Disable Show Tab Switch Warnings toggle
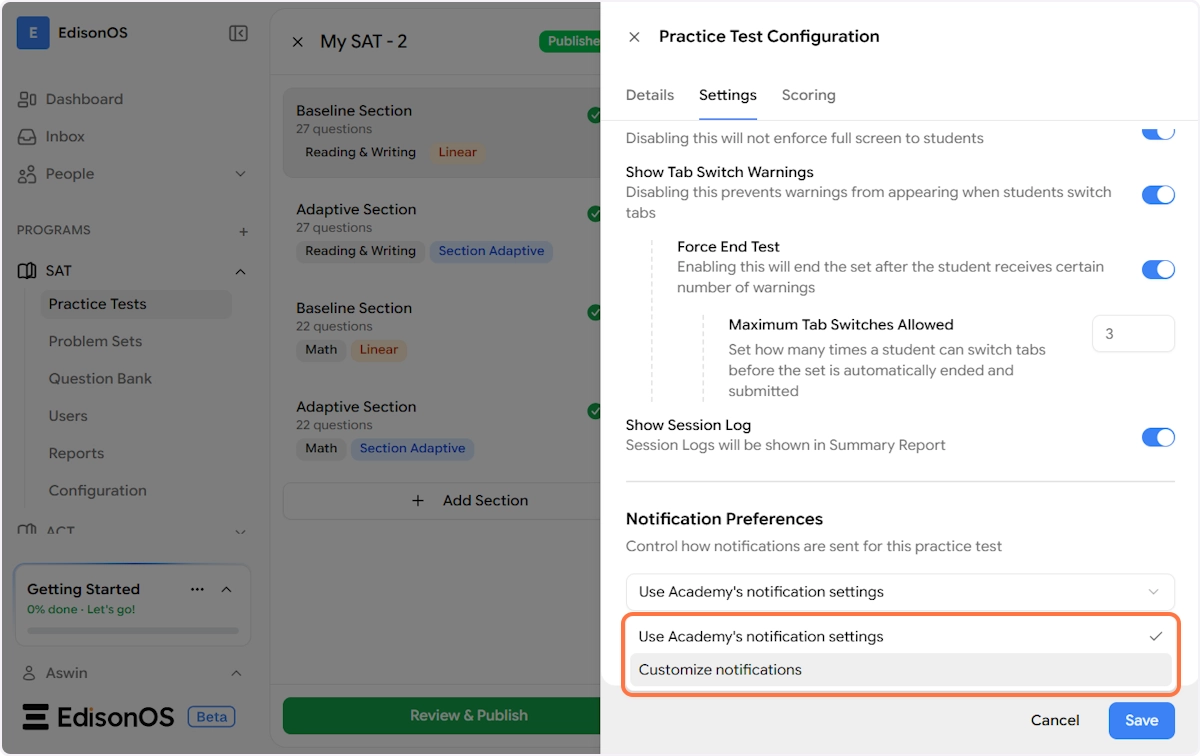The width and height of the screenshot is (1200, 756). [1158, 195]
